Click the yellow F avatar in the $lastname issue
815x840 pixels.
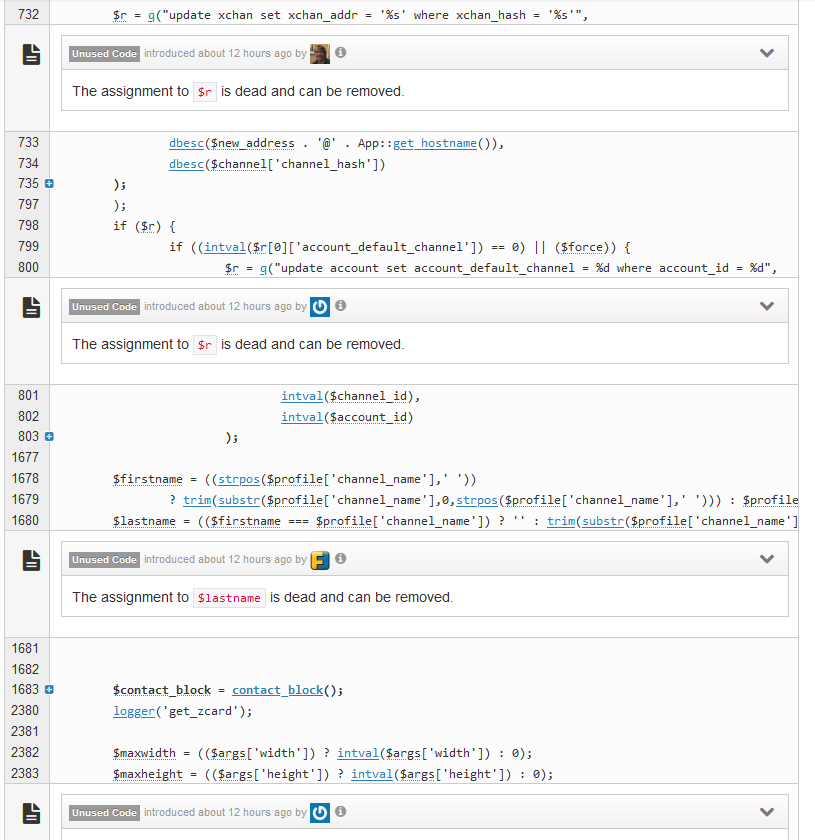[320, 560]
